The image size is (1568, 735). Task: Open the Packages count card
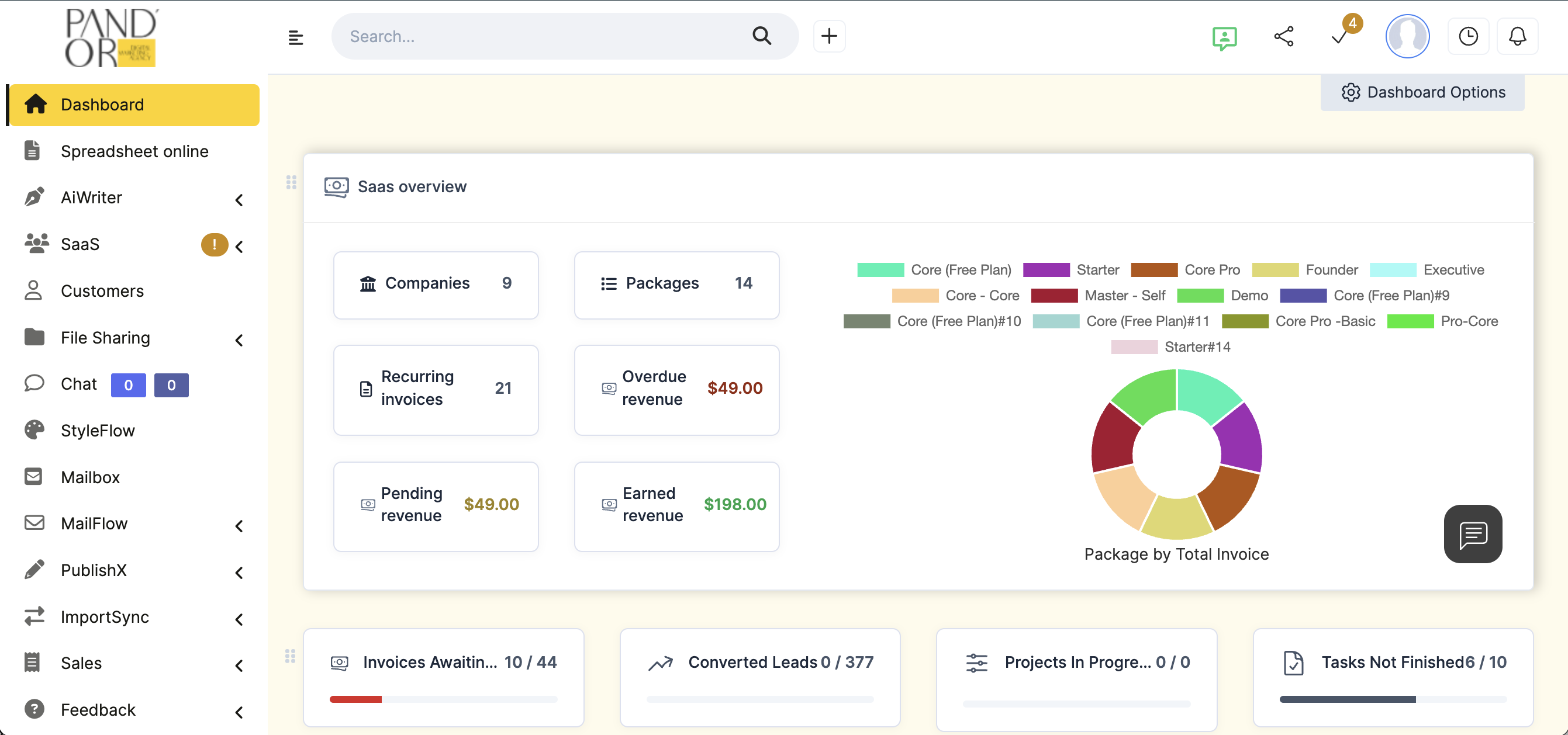pyautogui.click(x=676, y=285)
